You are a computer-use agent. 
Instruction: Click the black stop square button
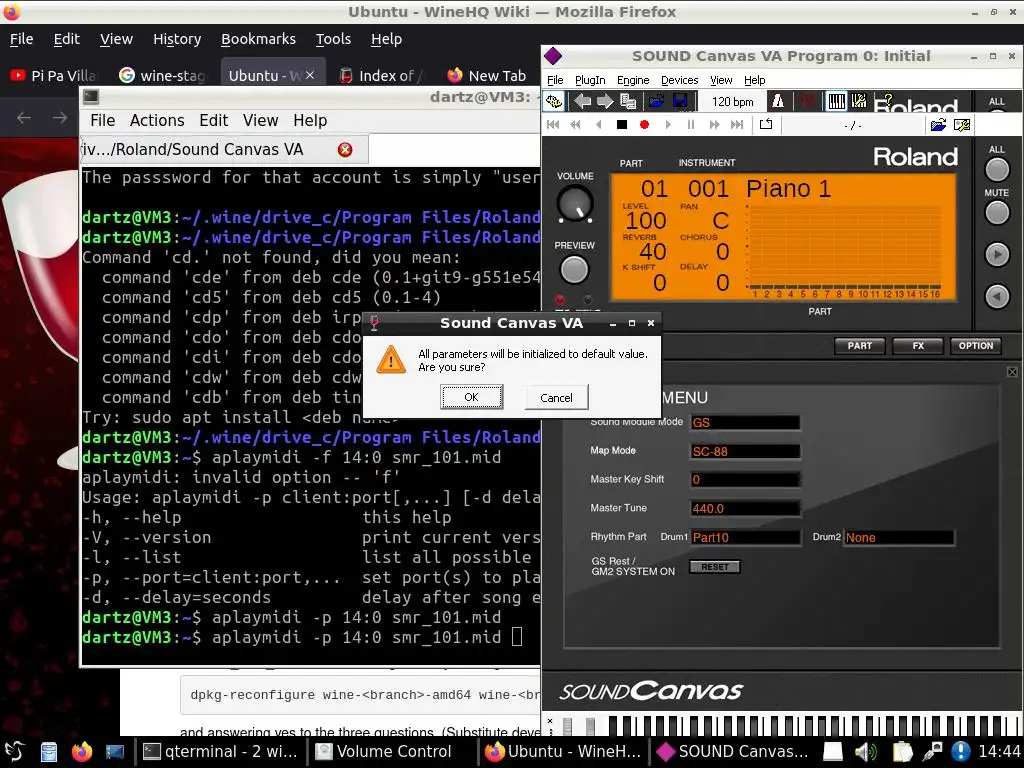click(x=622, y=125)
